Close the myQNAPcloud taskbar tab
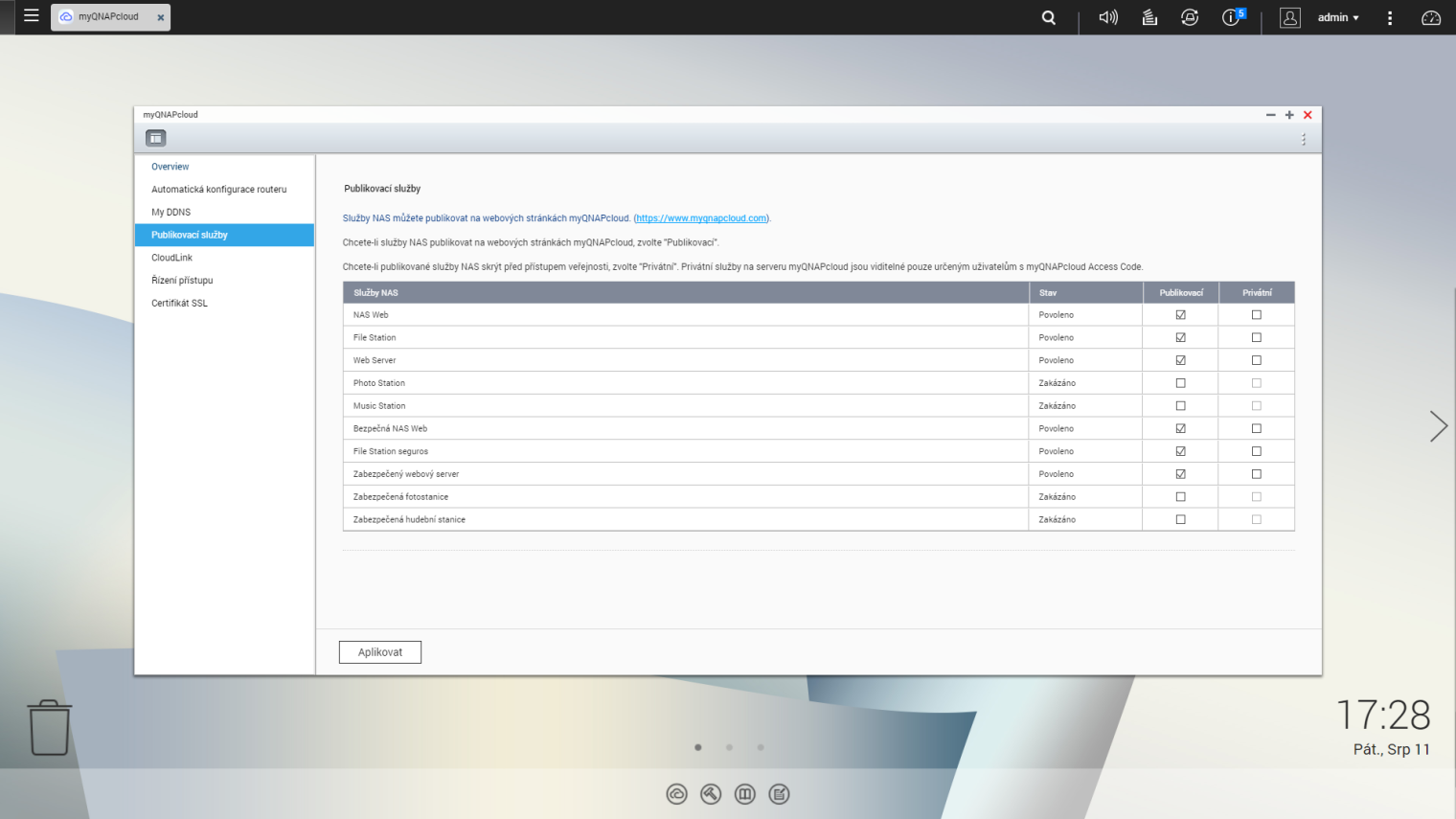Image resolution: width=1456 pixels, height=819 pixels. (x=161, y=17)
